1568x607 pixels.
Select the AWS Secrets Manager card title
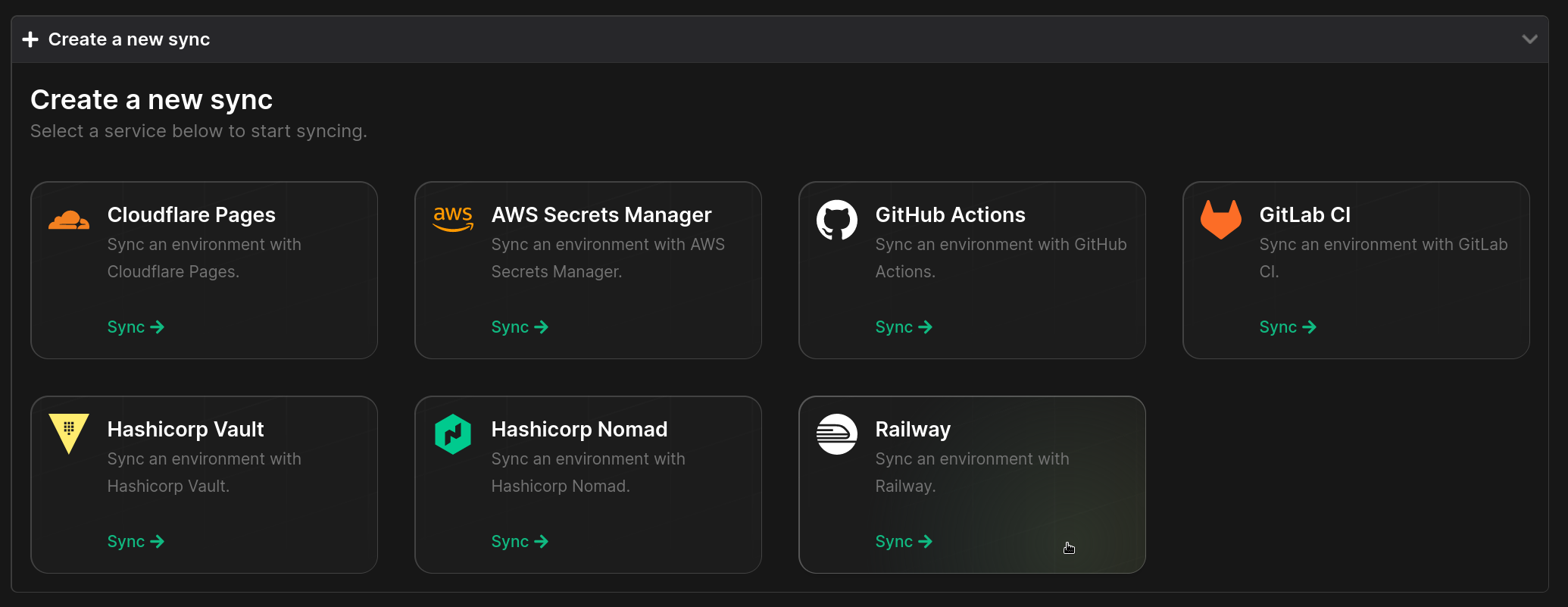601,215
